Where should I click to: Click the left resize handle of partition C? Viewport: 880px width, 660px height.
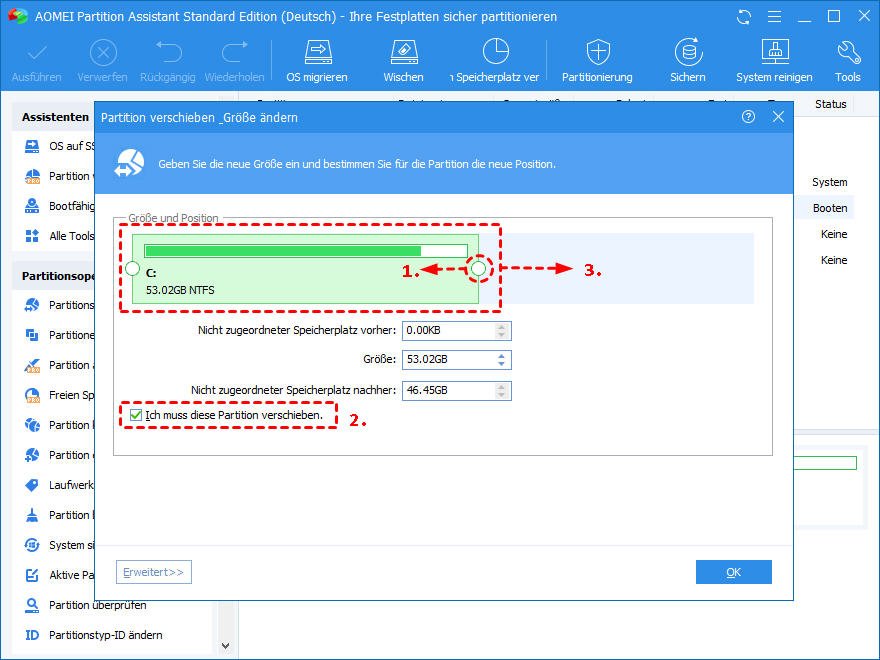(132, 268)
